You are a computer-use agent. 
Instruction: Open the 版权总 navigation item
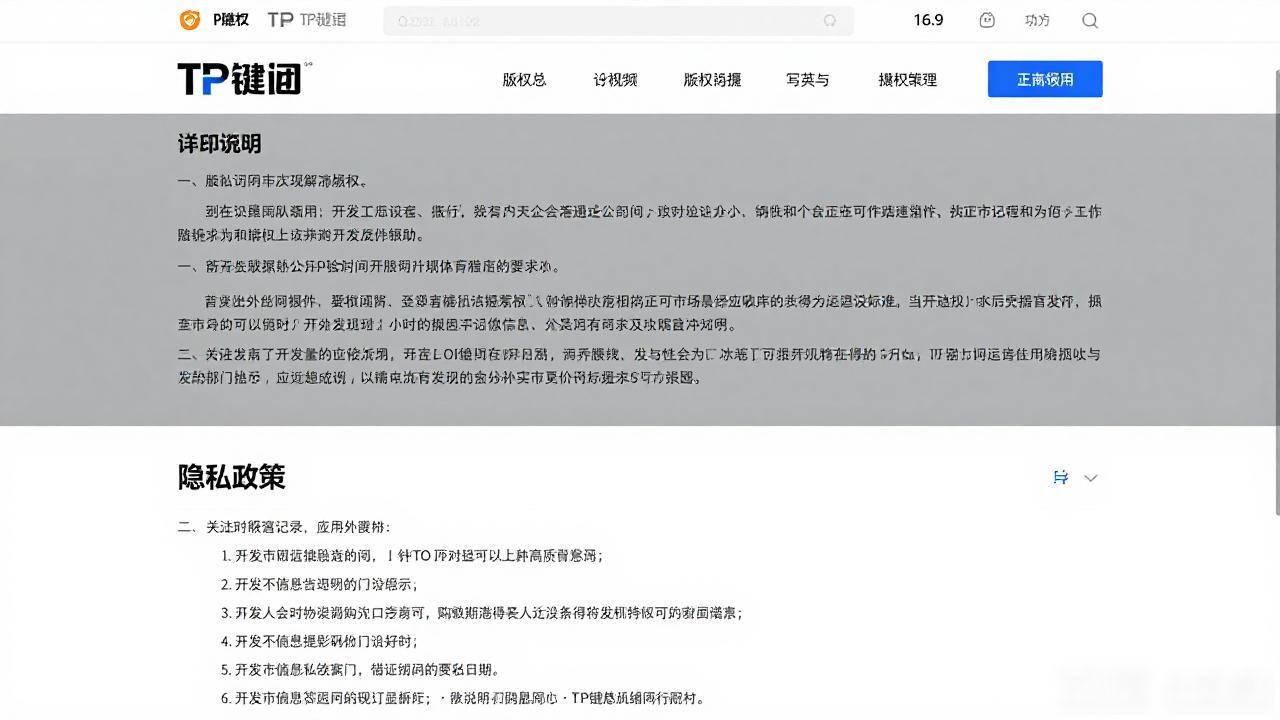click(x=524, y=80)
